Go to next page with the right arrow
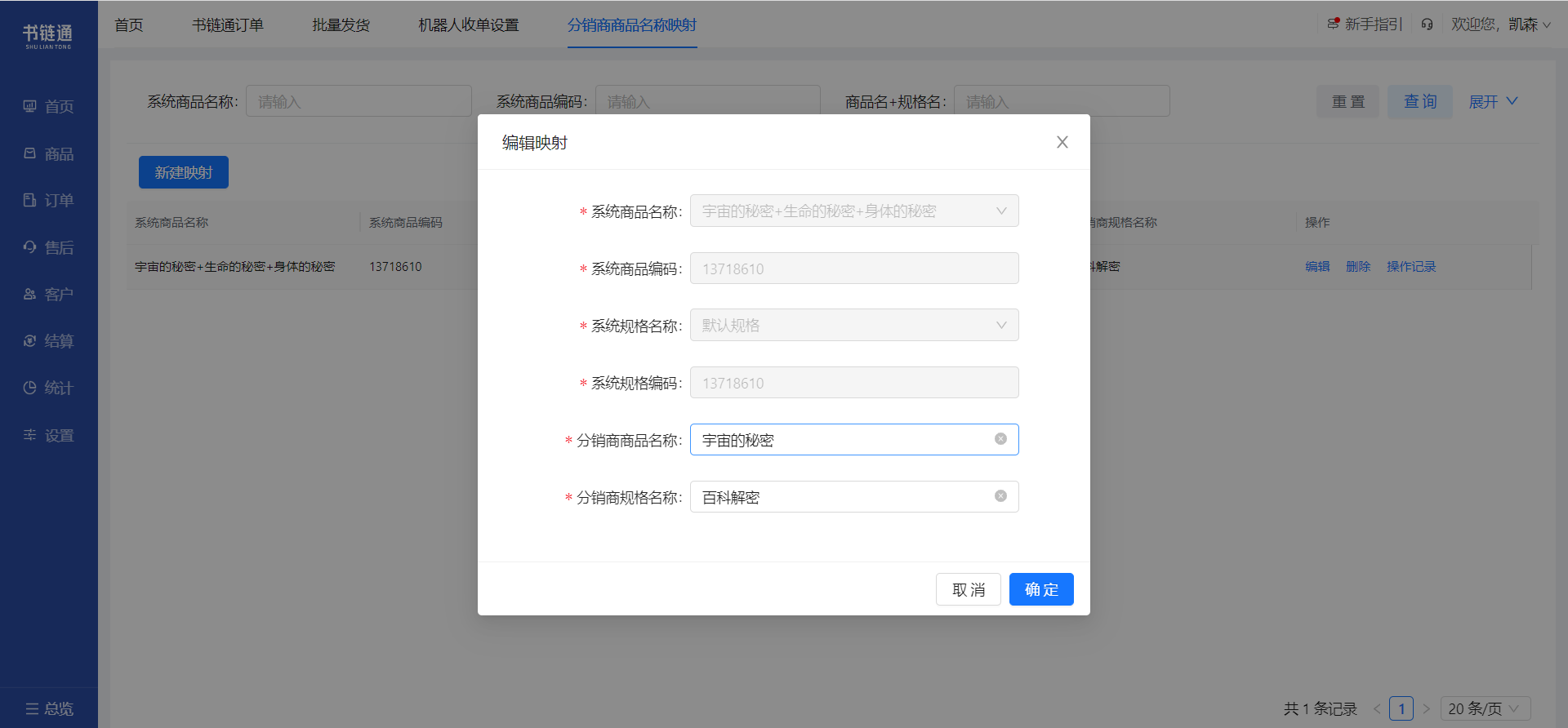 coord(1427,708)
